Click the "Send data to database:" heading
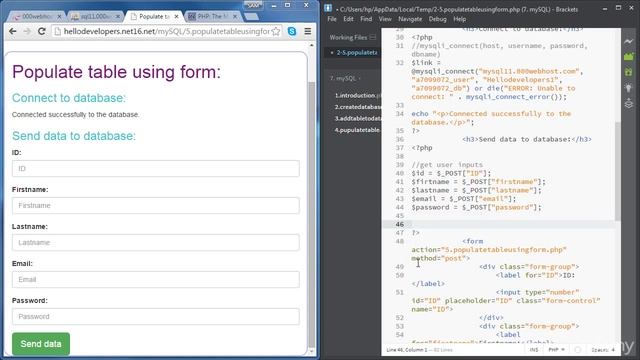The width and height of the screenshot is (640, 360). pyautogui.click(x=74, y=136)
